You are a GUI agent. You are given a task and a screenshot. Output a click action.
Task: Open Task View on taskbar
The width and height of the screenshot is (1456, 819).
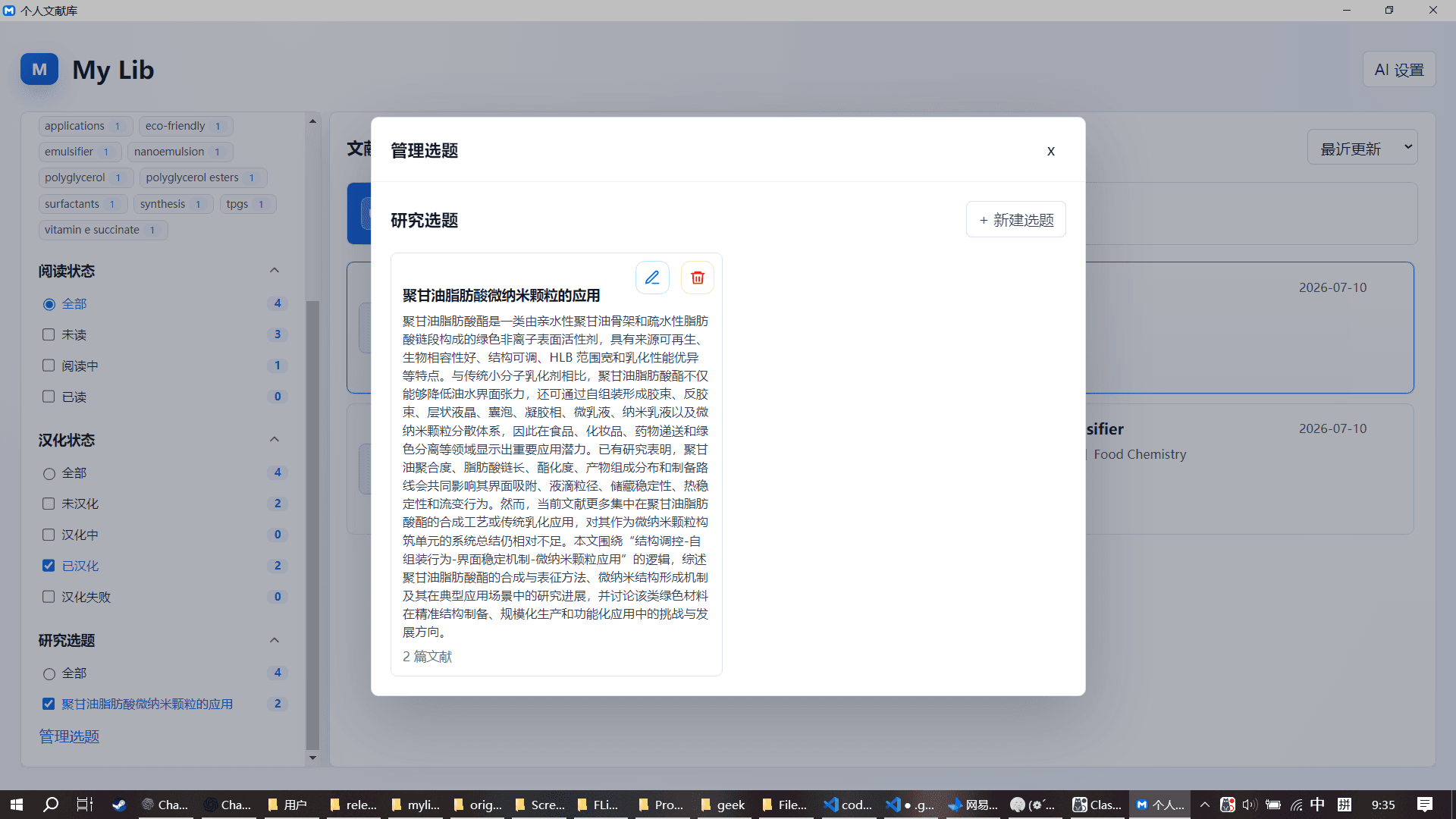pyautogui.click(x=85, y=805)
